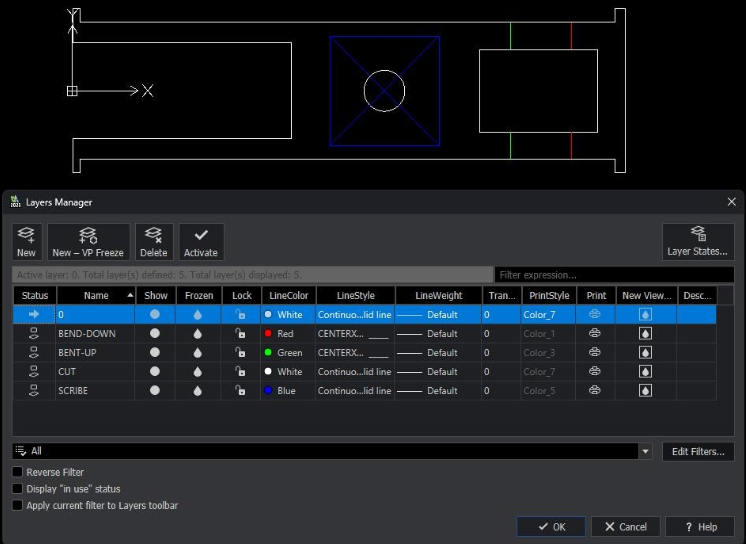This screenshot has width=746, height=544.
Task: Hide the SCRIBE layer via Show dot
Action: 155,391
